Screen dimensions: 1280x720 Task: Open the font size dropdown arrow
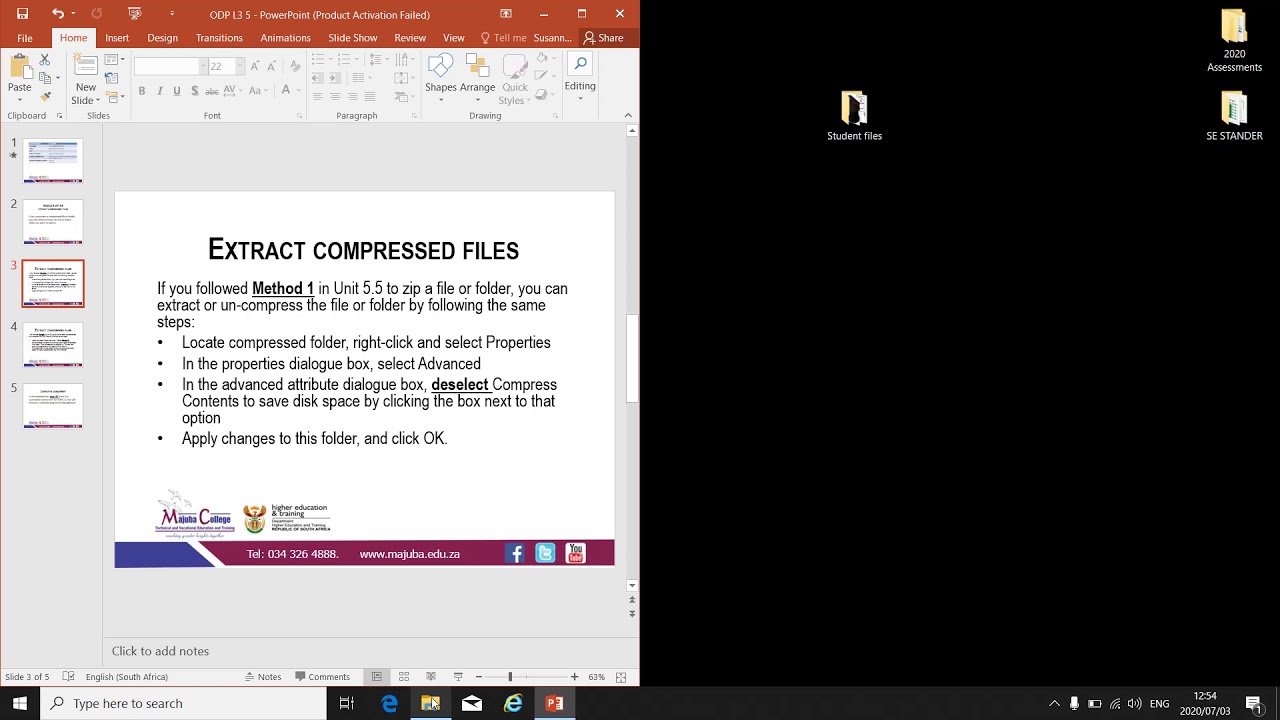click(x=239, y=66)
